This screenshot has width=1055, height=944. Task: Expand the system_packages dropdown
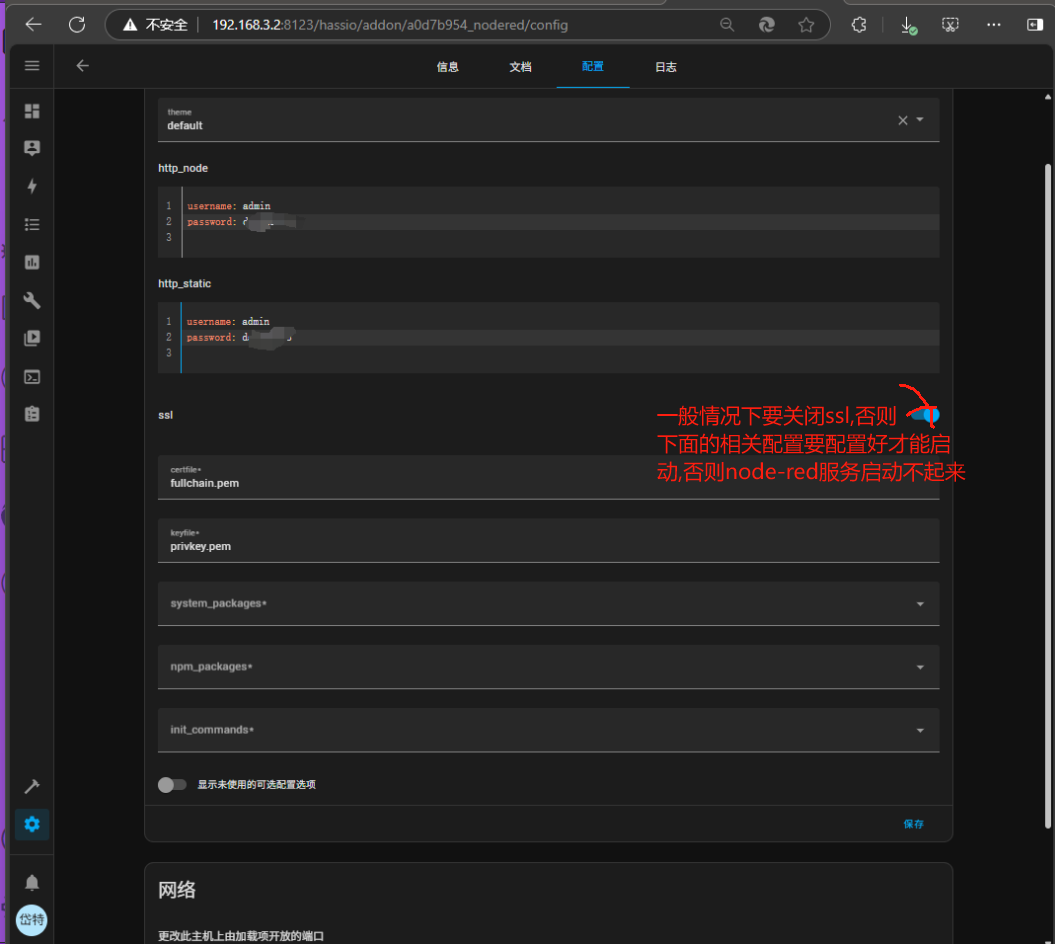(x=920, y=604)
